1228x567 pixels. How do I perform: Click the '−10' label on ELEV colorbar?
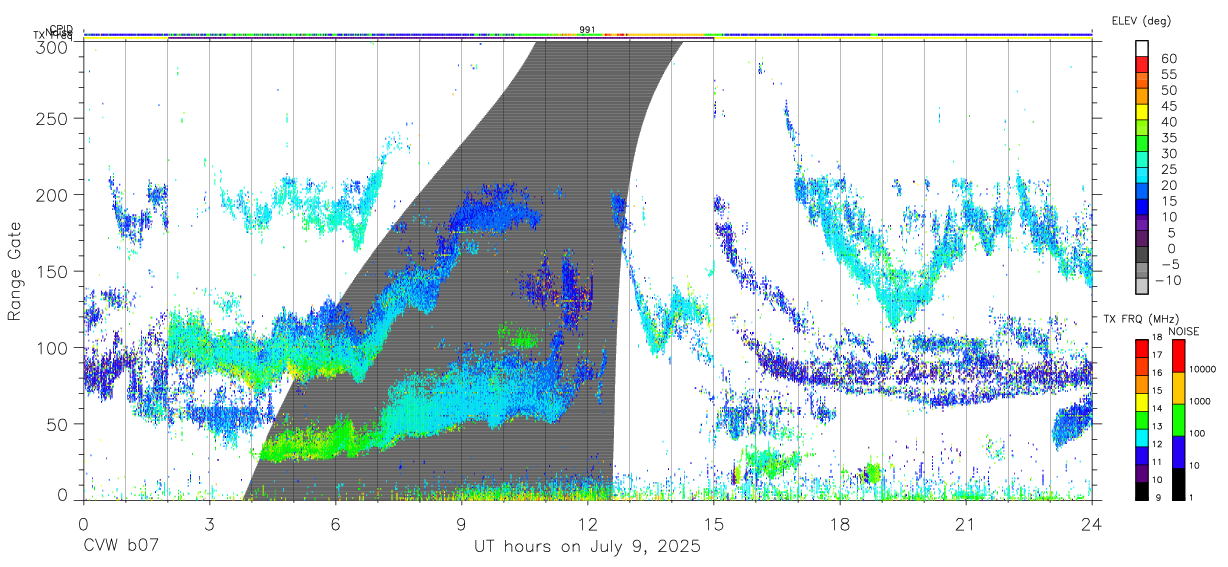1170,279
